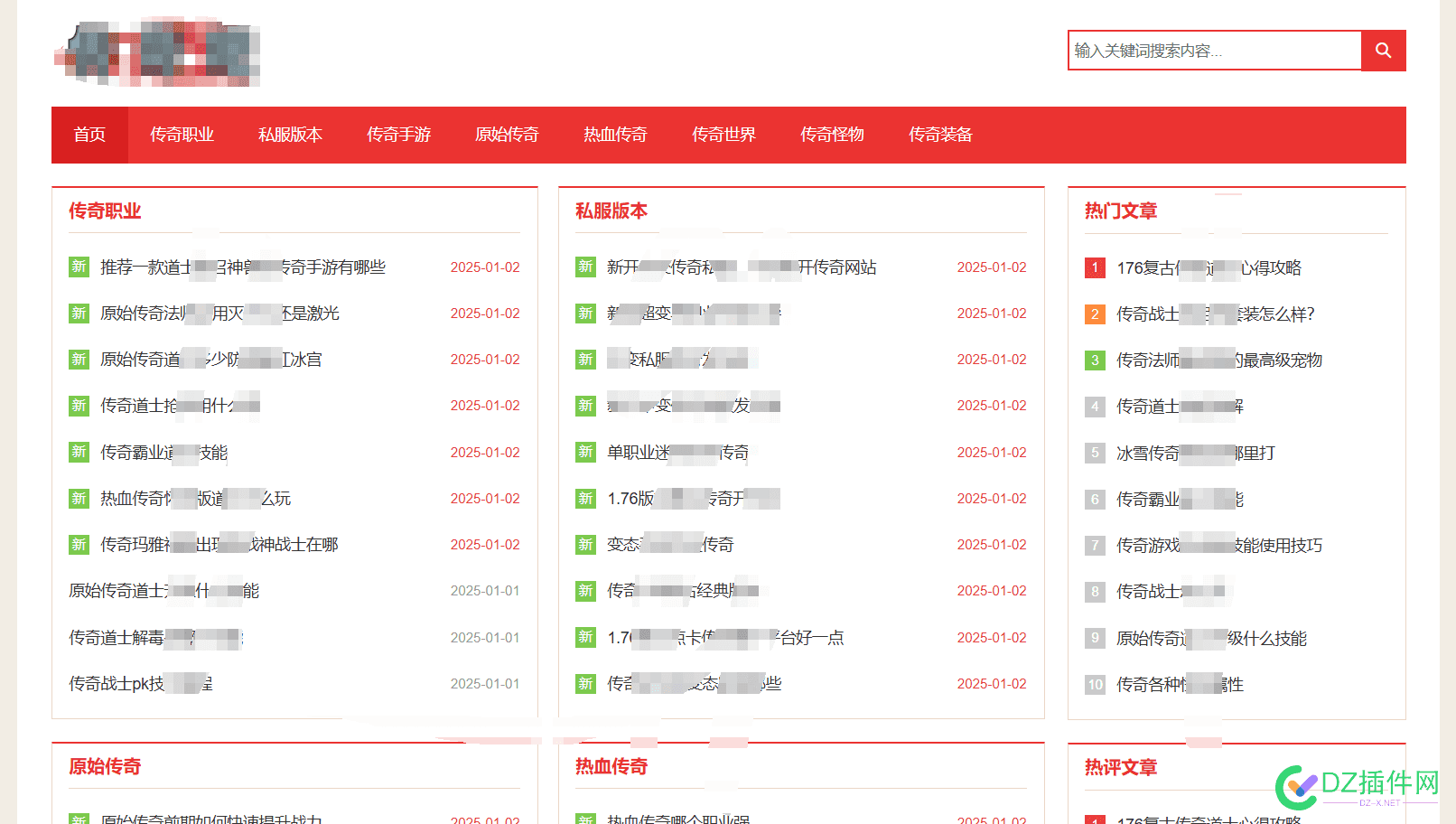The width and height of the screenshot is (1456, 824).
Task: Click 新 badge beside 变态 article
Action: tap(585, 545)
